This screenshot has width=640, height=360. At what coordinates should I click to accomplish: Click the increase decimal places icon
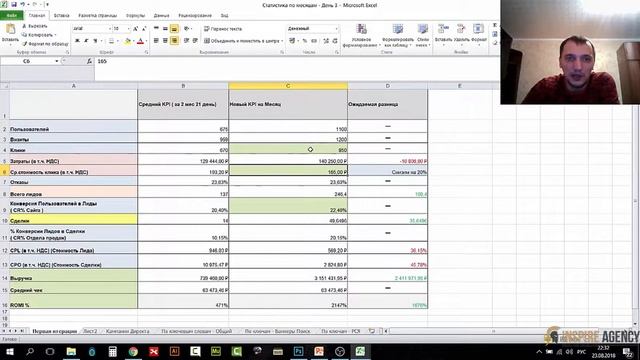tap(326, 41)
